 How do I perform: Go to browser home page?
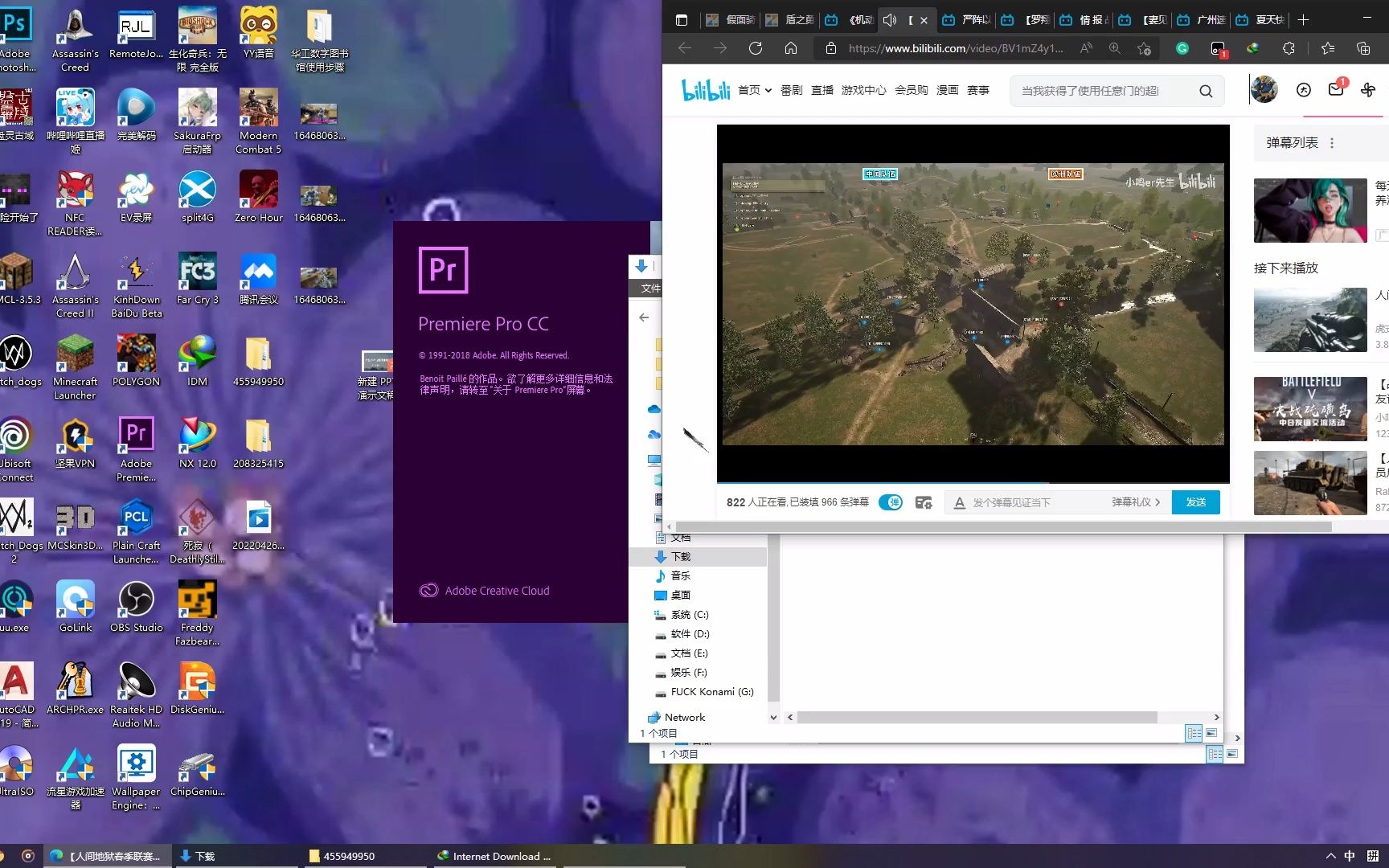coord(791,48)
